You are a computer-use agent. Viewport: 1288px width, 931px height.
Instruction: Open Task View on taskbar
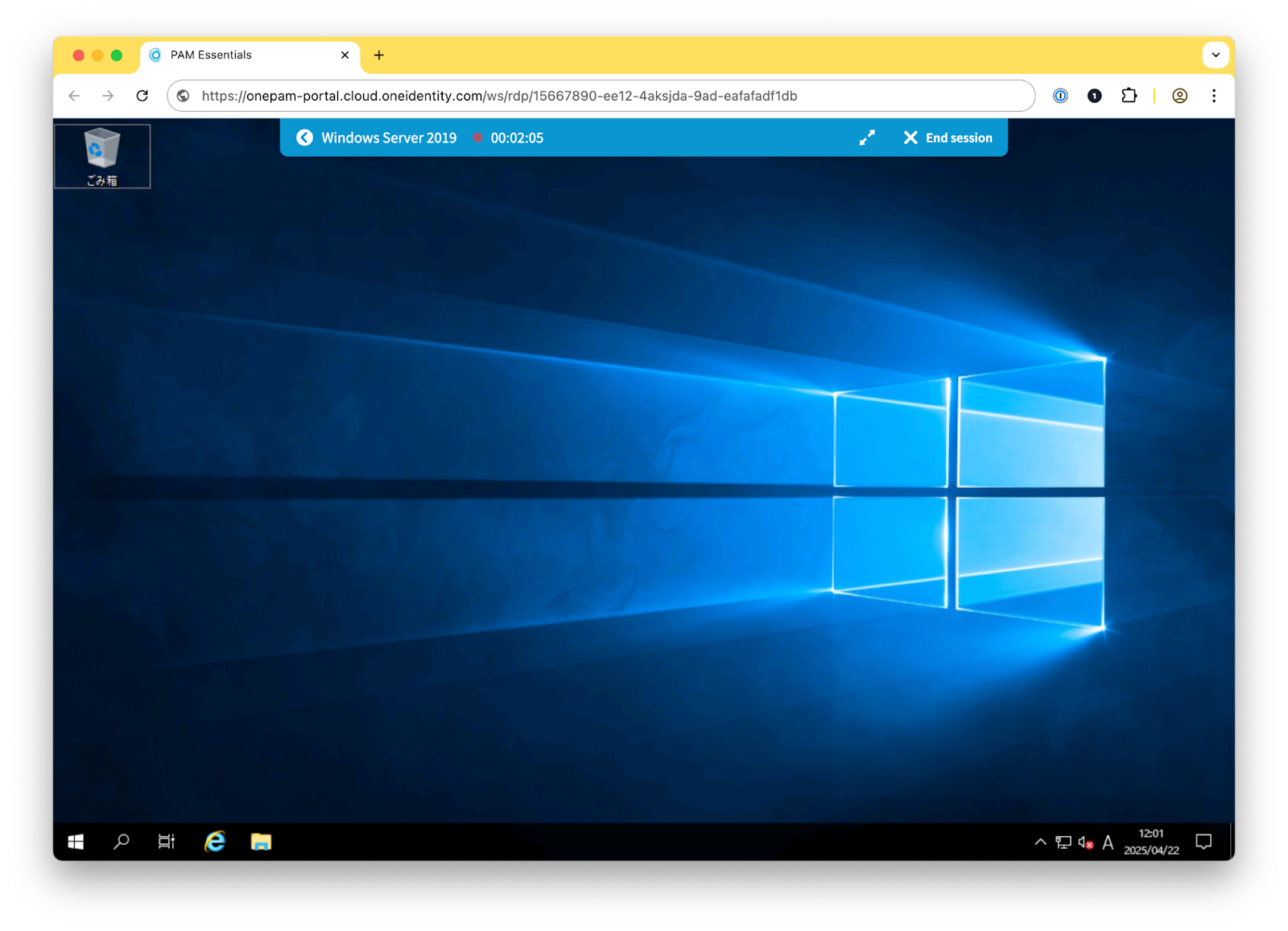pos(167,842)
